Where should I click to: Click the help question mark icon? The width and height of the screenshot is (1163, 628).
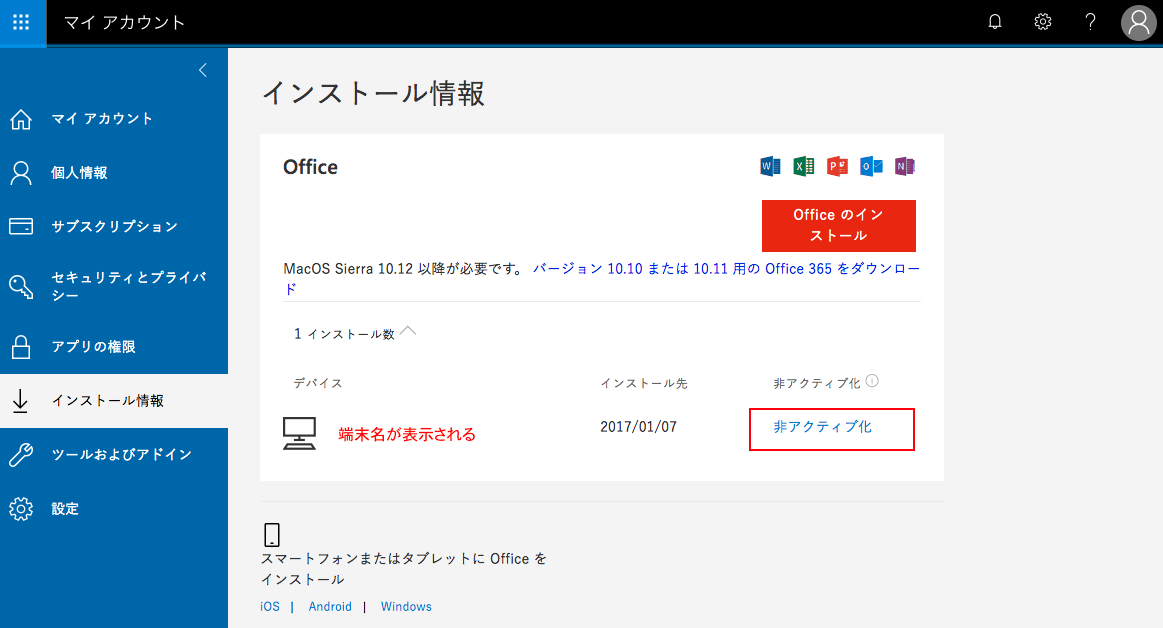(1090, 22)
